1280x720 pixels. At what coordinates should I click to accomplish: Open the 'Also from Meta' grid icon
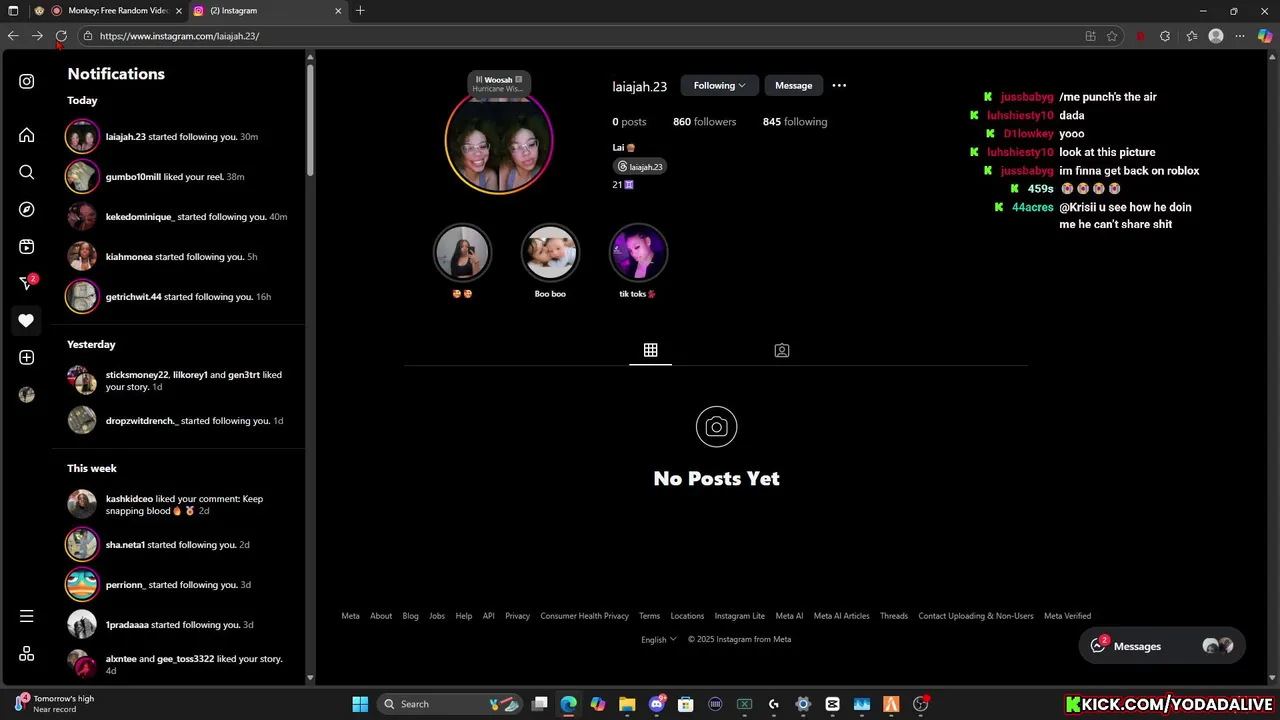pyautogui.click(x=27, y=653)
